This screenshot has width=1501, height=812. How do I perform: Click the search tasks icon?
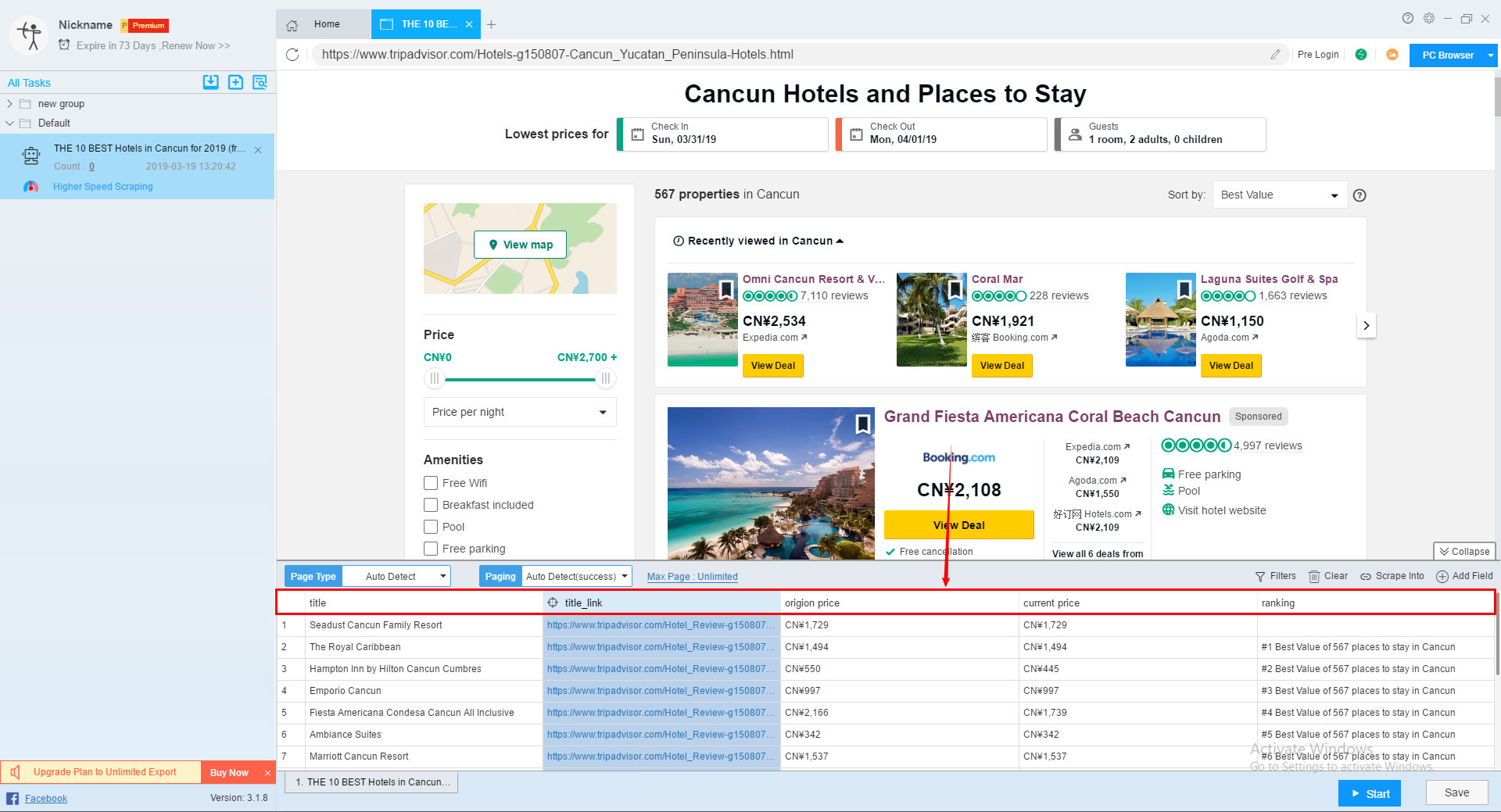coord(260,82)
